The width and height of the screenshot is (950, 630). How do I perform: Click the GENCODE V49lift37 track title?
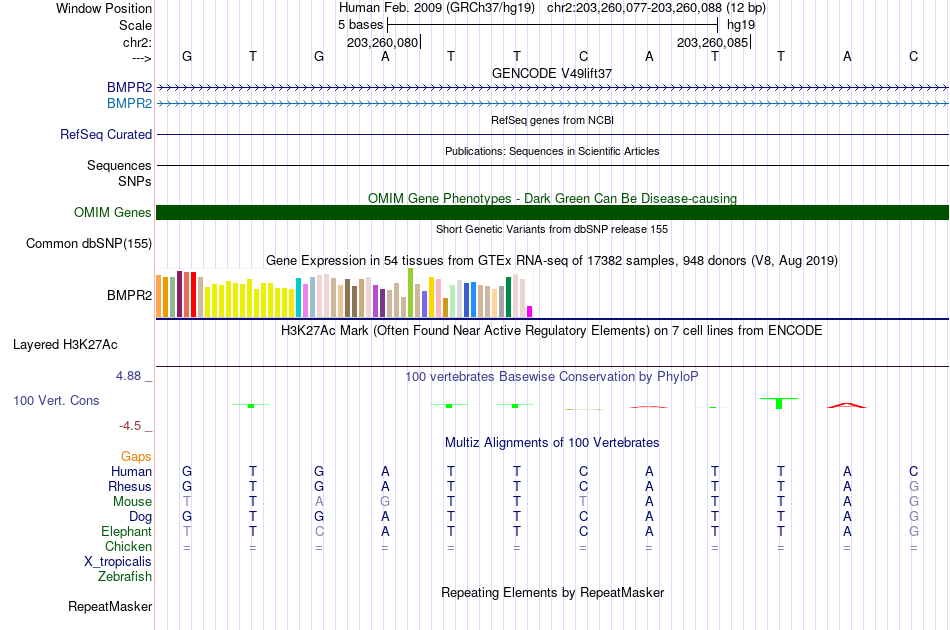coord(552,73)
